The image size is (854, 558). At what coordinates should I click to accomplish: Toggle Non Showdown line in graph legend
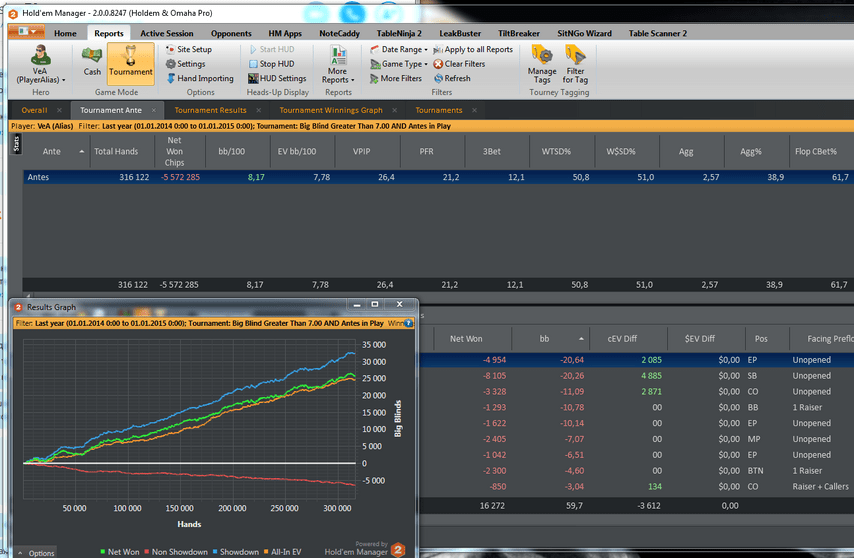point(176,551)
